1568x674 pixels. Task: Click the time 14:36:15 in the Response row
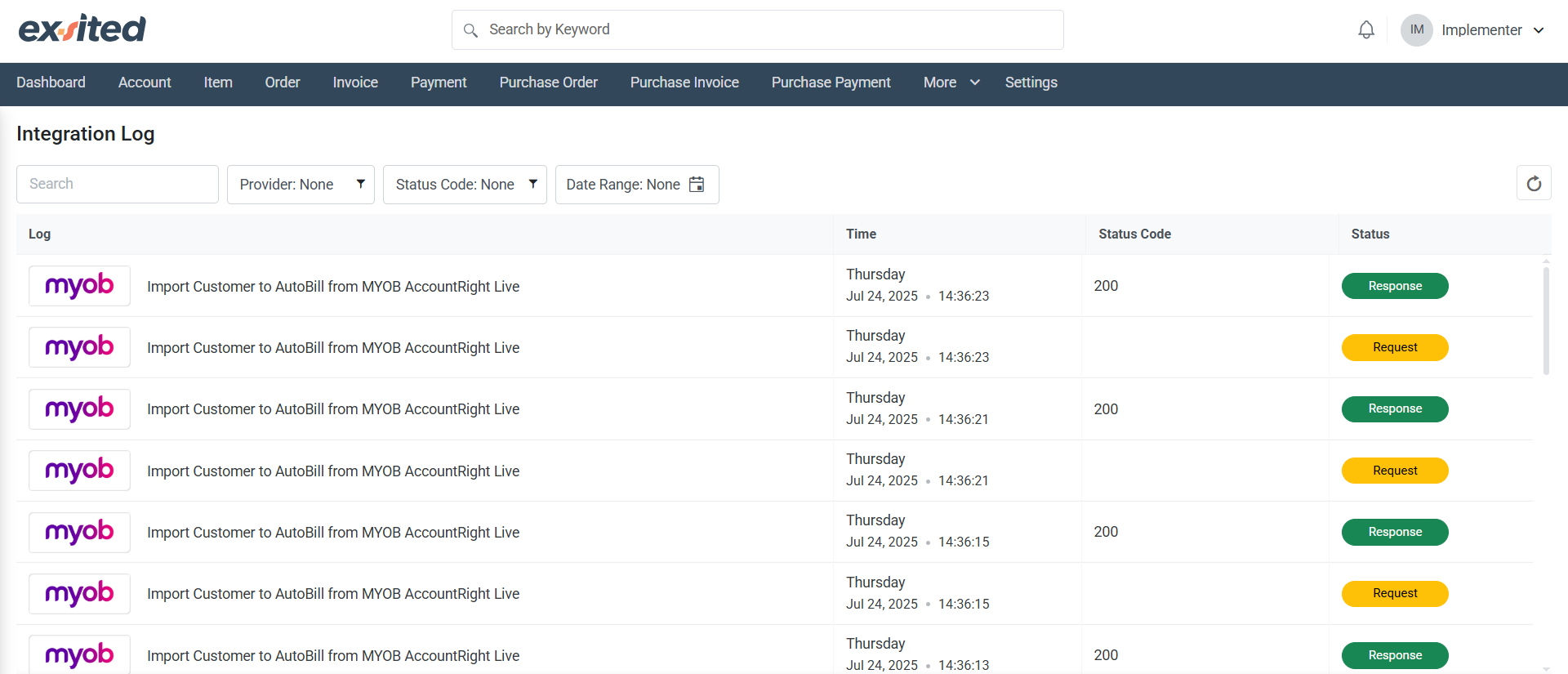point(964,542)
